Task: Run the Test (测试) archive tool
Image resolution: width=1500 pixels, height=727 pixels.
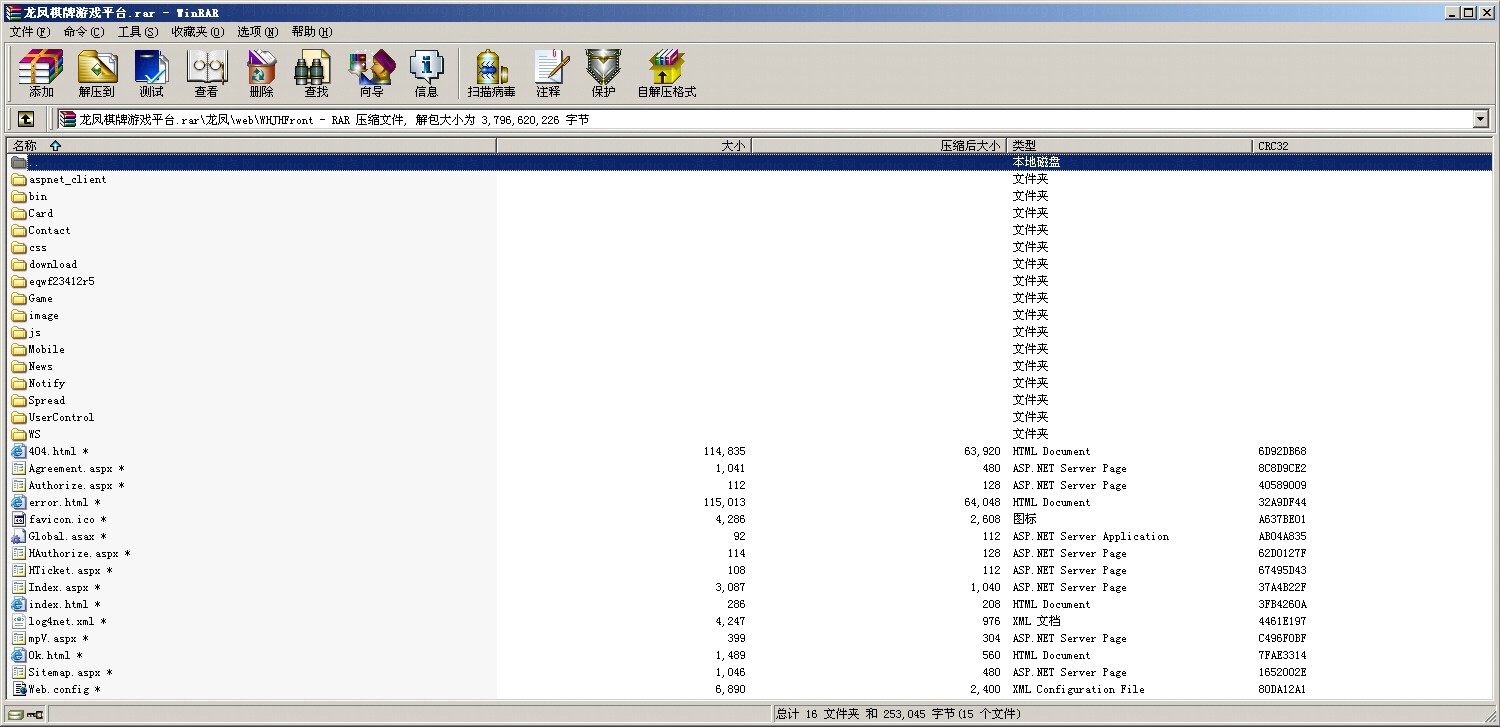Action: (x=151, y=73)
